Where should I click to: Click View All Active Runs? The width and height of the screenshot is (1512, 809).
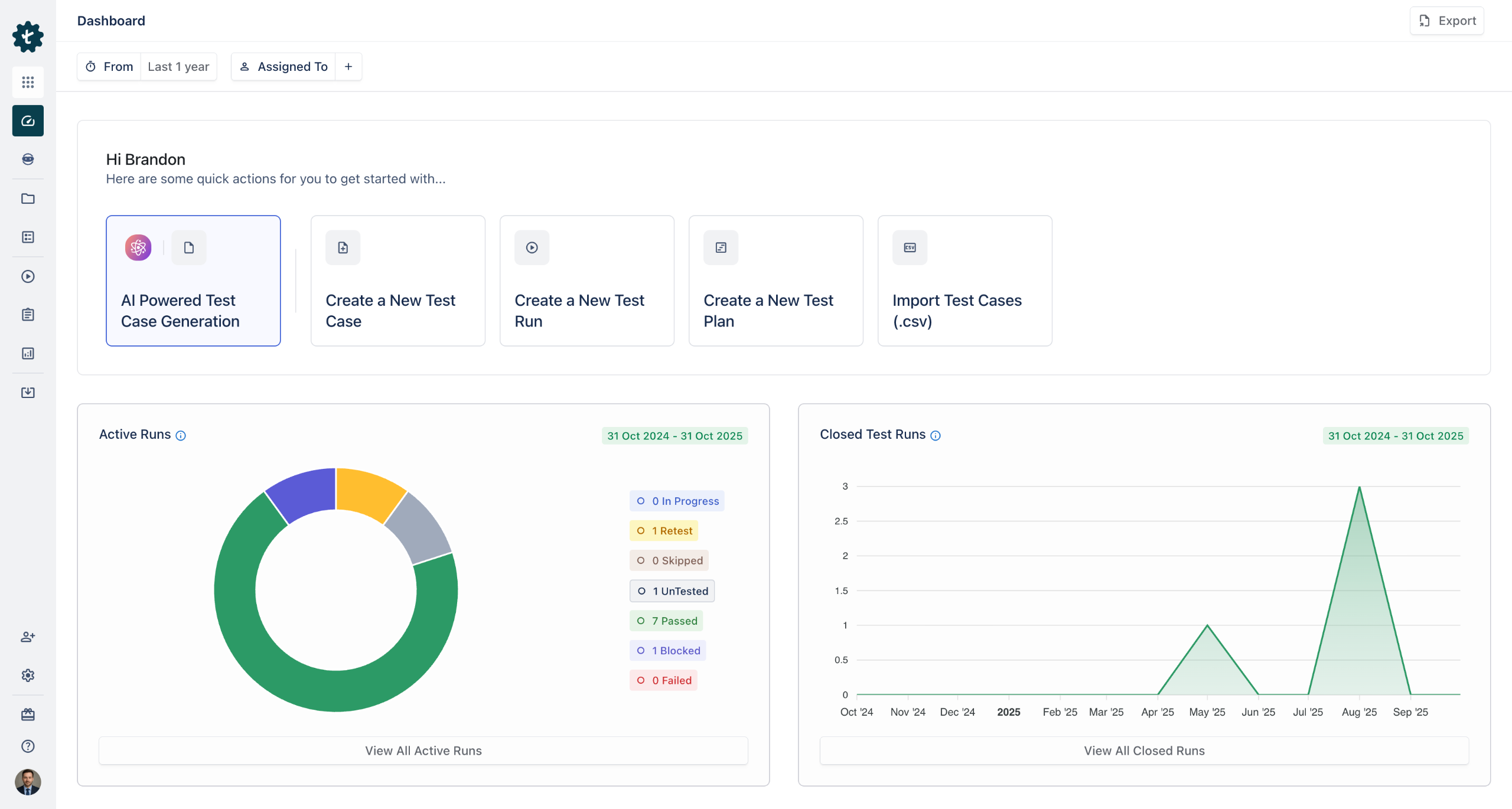423,751
